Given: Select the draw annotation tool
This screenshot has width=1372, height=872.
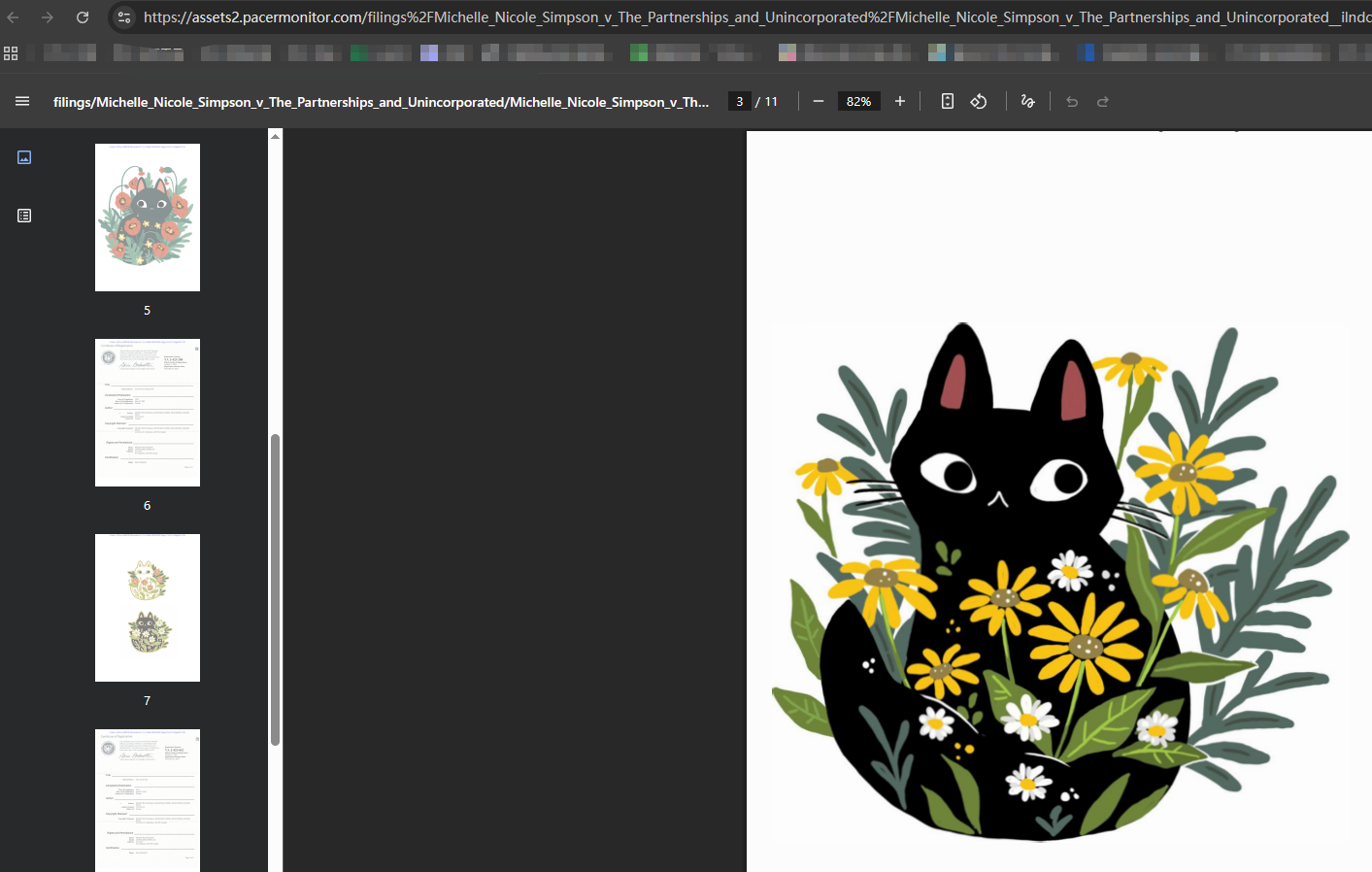Looking at the screenshot, I should click(1028, 101).
